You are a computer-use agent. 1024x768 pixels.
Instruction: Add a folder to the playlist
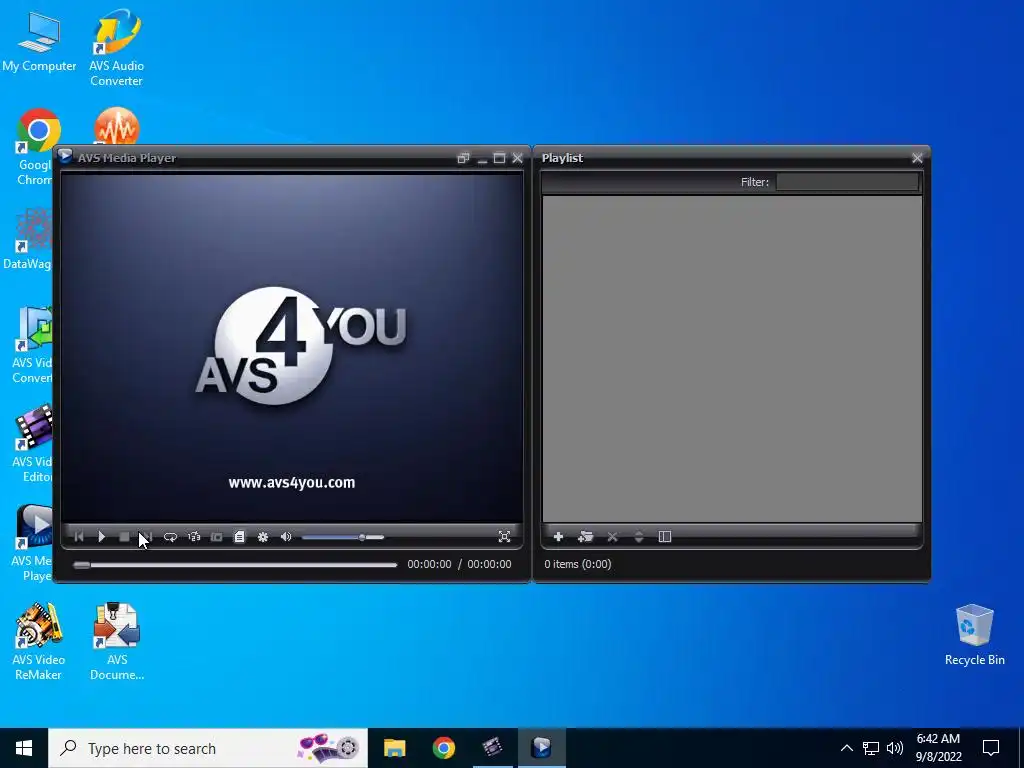(585, 537)
